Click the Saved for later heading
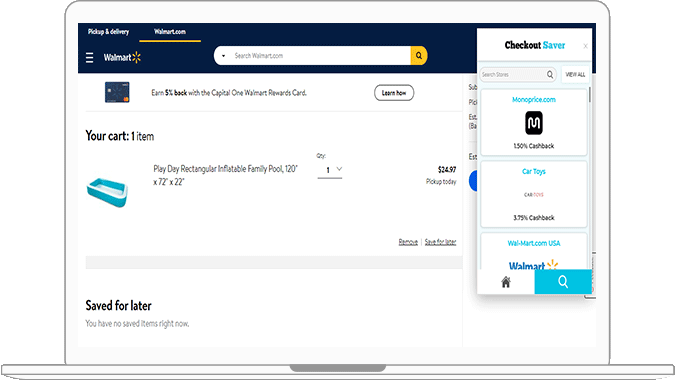This screenshot has height=380, width=675. [x=118, y=306]
